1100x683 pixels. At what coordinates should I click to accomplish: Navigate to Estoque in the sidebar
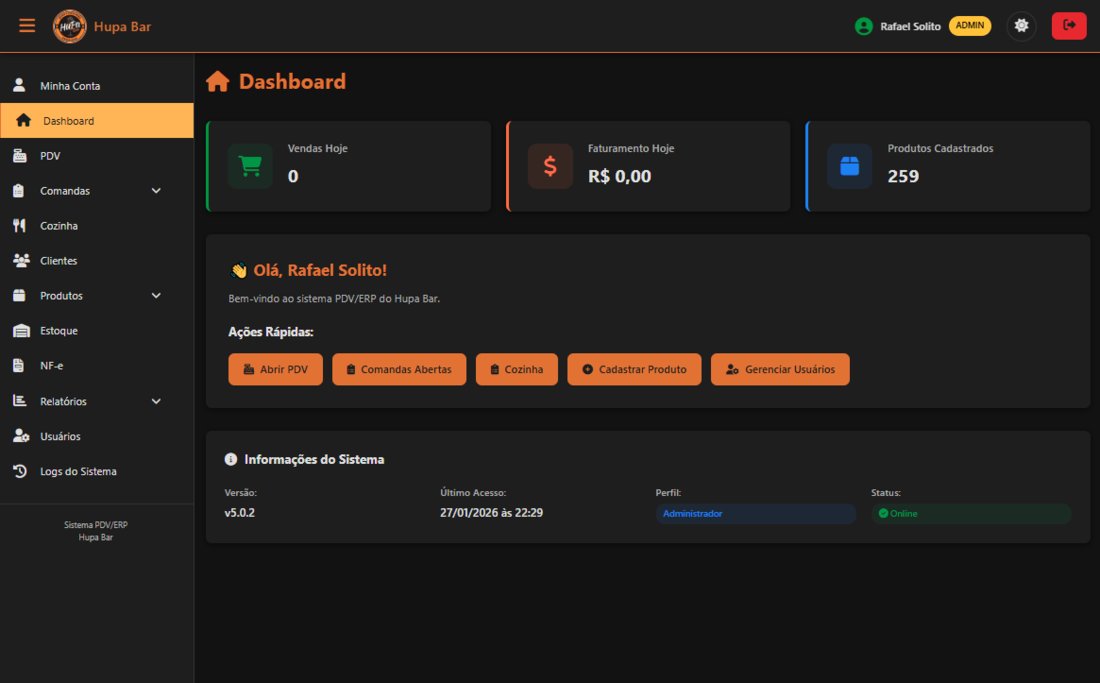pyautogui.click(x=97, y=331)
